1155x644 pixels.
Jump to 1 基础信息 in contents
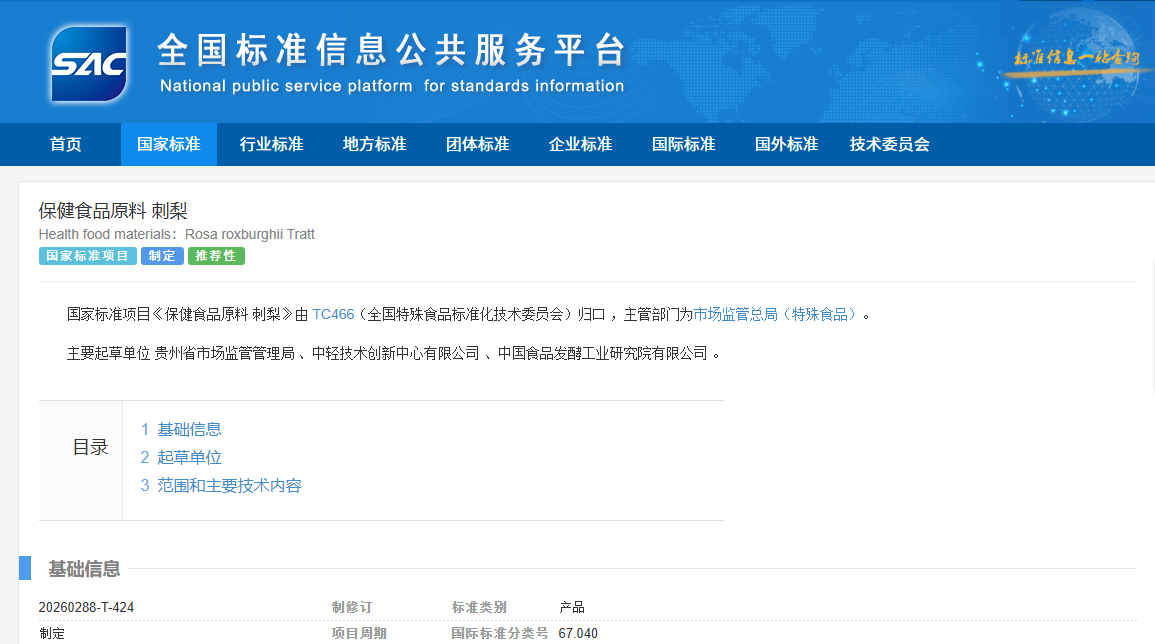pos(181,430)
